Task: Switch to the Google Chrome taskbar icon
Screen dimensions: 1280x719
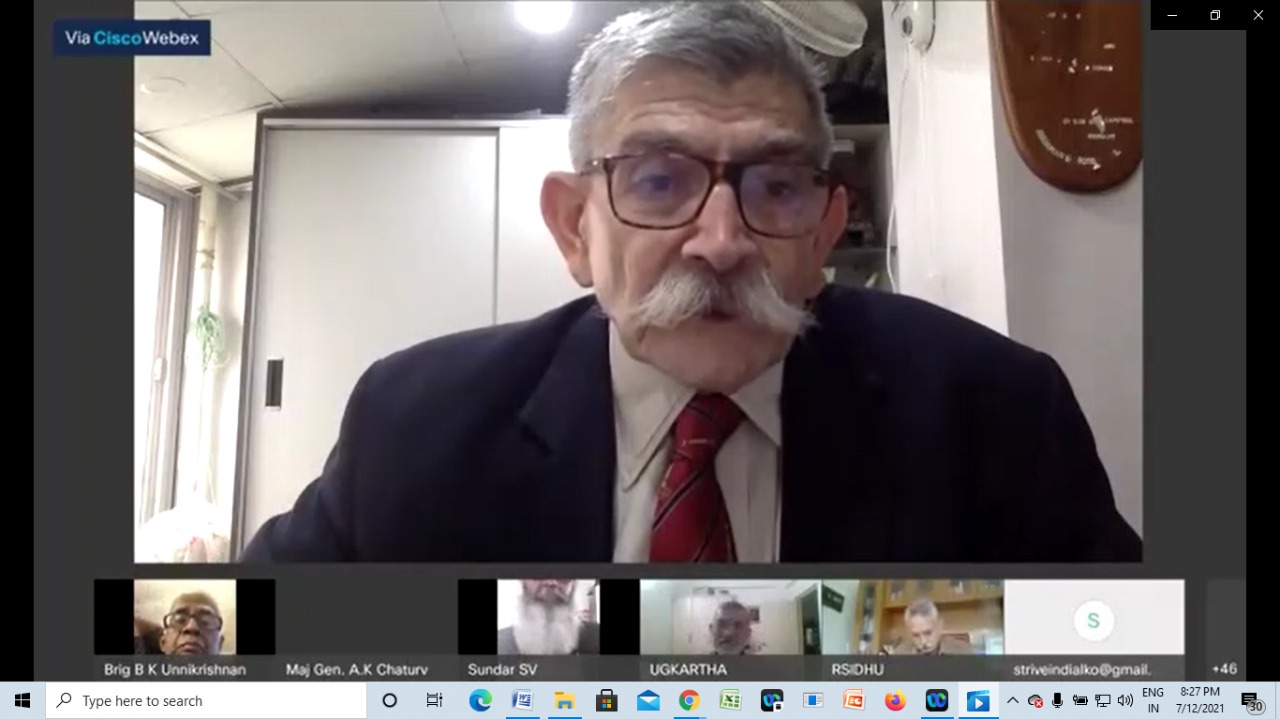Action: 689,701
